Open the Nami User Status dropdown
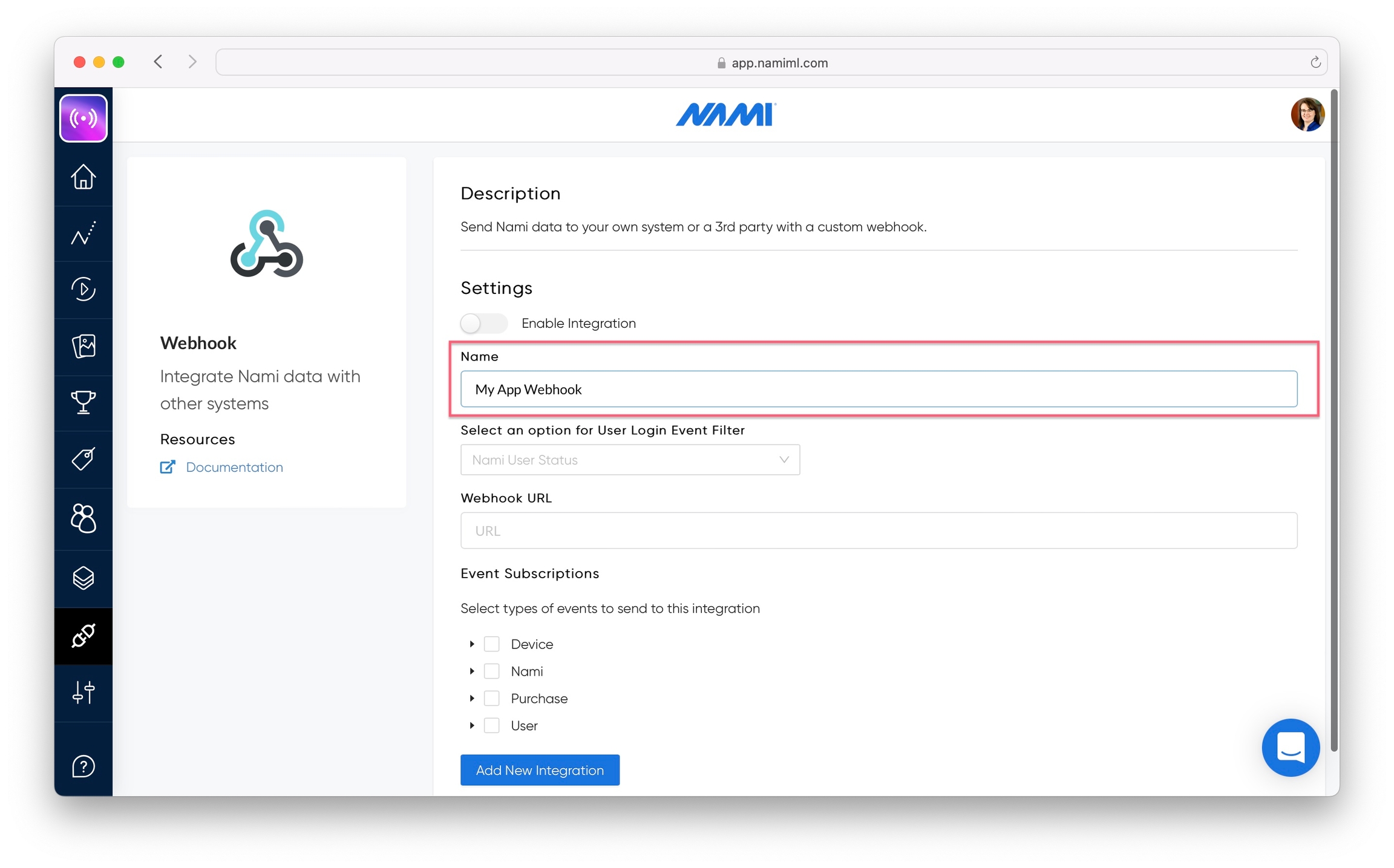 point(630,460)
